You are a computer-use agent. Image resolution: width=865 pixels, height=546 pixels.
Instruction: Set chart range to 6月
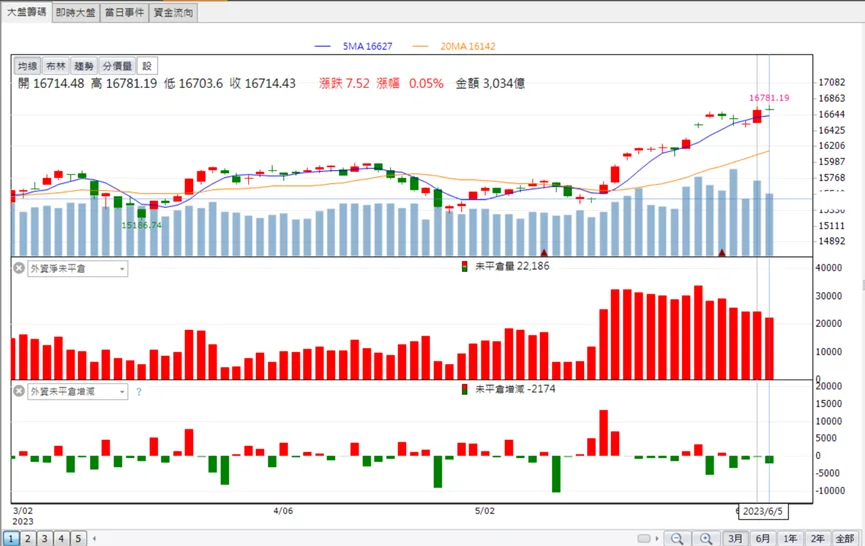click(x=762, y=538)
